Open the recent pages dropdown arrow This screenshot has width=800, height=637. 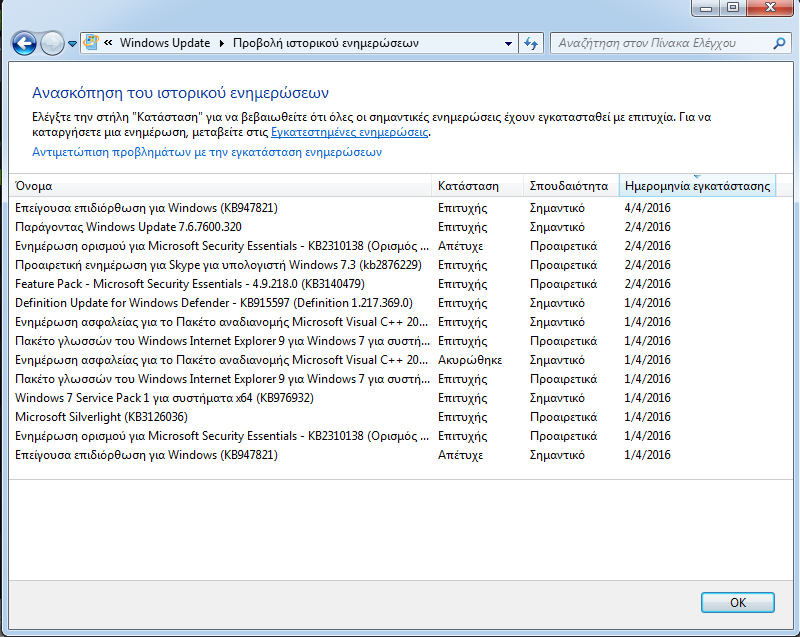pos(73,44)
